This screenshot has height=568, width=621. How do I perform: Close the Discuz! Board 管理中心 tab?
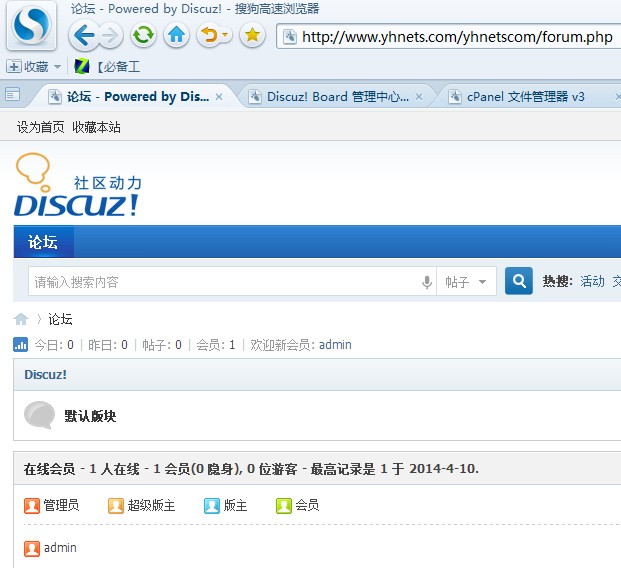pos(419,97)
